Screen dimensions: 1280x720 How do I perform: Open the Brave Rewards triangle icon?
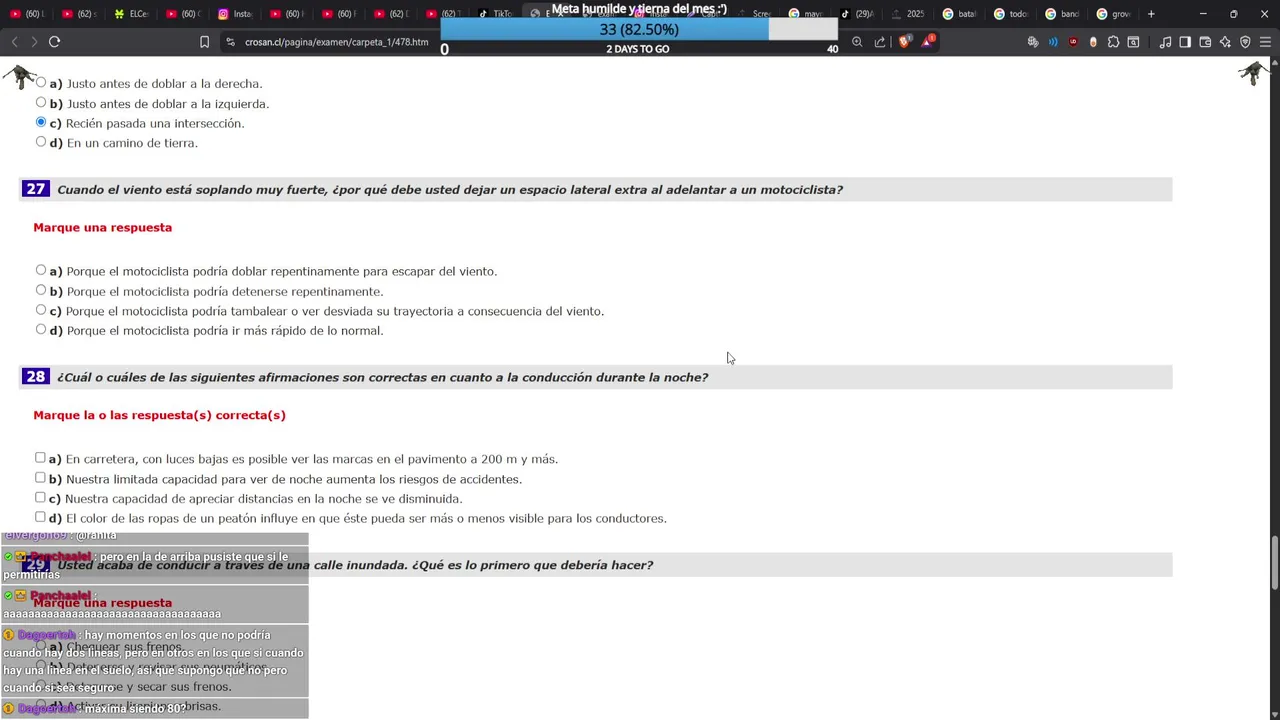tap(928, 42)
